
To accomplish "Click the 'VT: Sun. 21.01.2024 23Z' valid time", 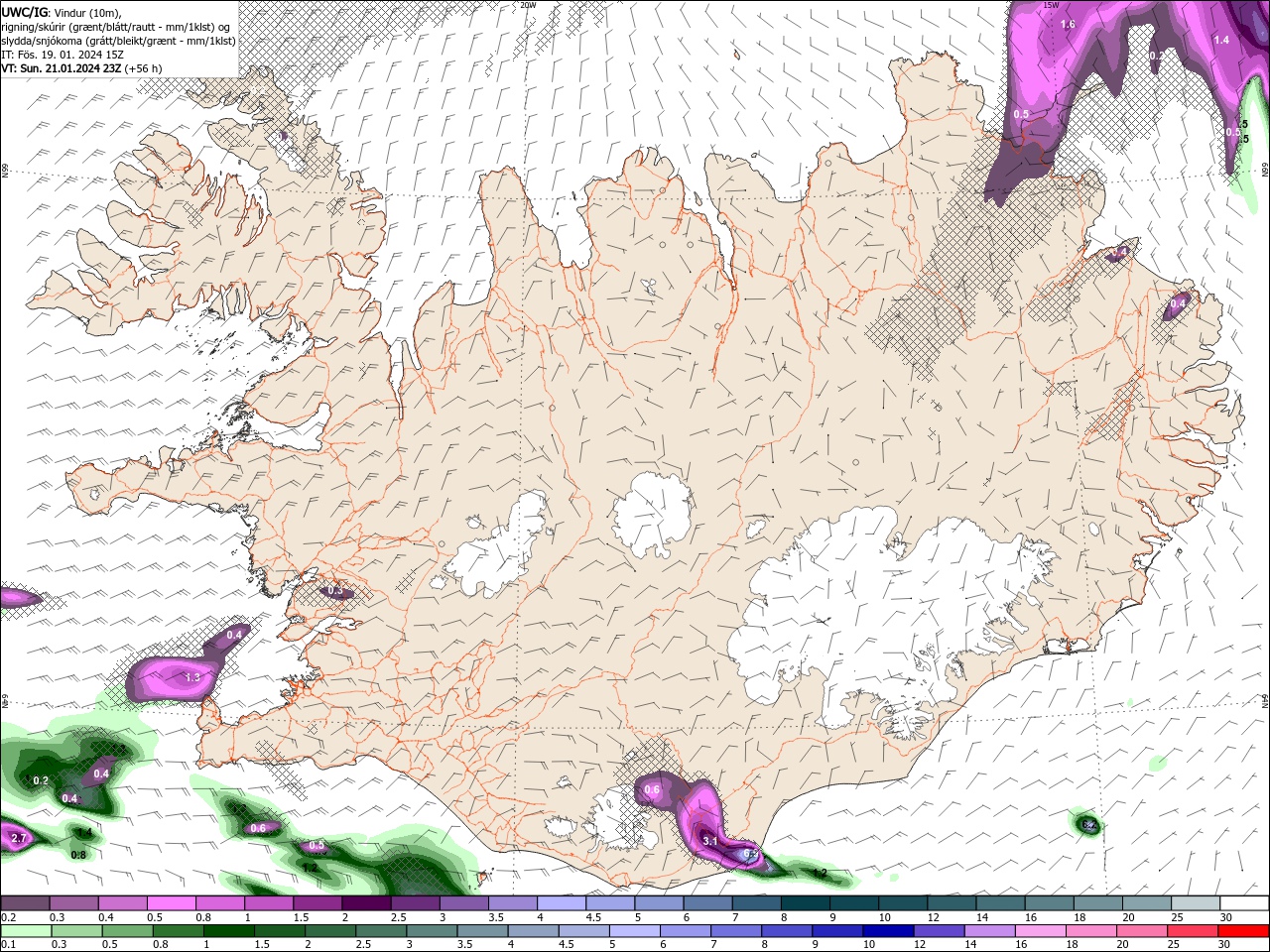I will (62, 68).
